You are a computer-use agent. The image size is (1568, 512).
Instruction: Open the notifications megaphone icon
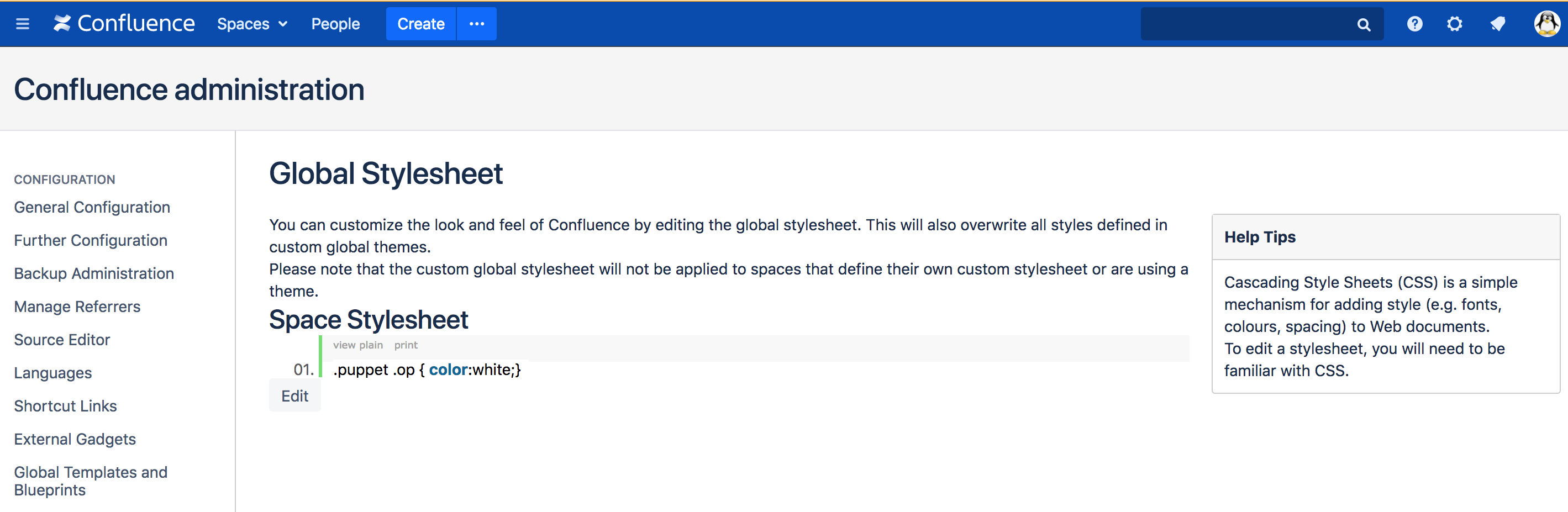(1497, 24)
